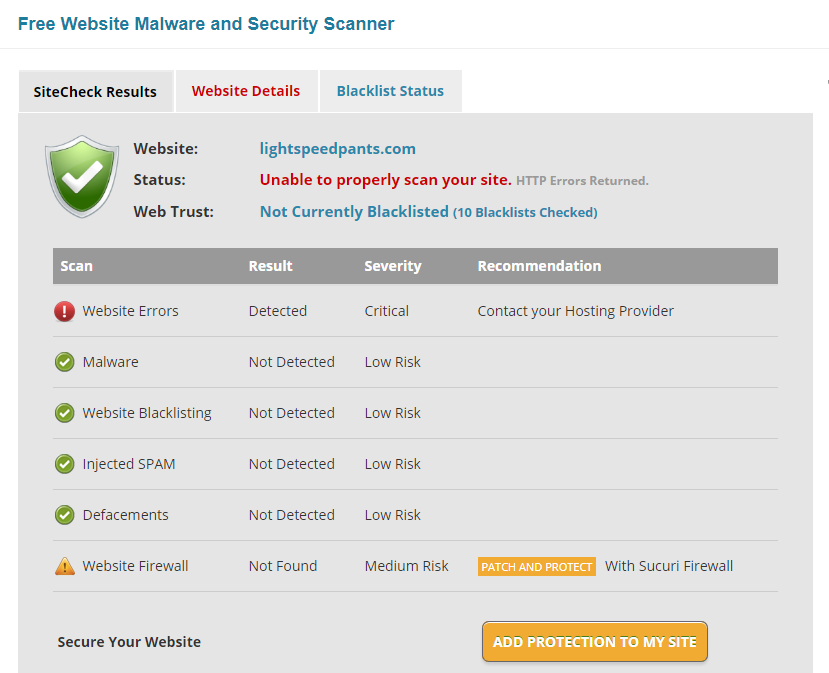The width and height of the screenshot is (829, 673).
Task: Click the green check icon beside Injected SPAM
Action: pyautogui.click(x=65, y=464)
